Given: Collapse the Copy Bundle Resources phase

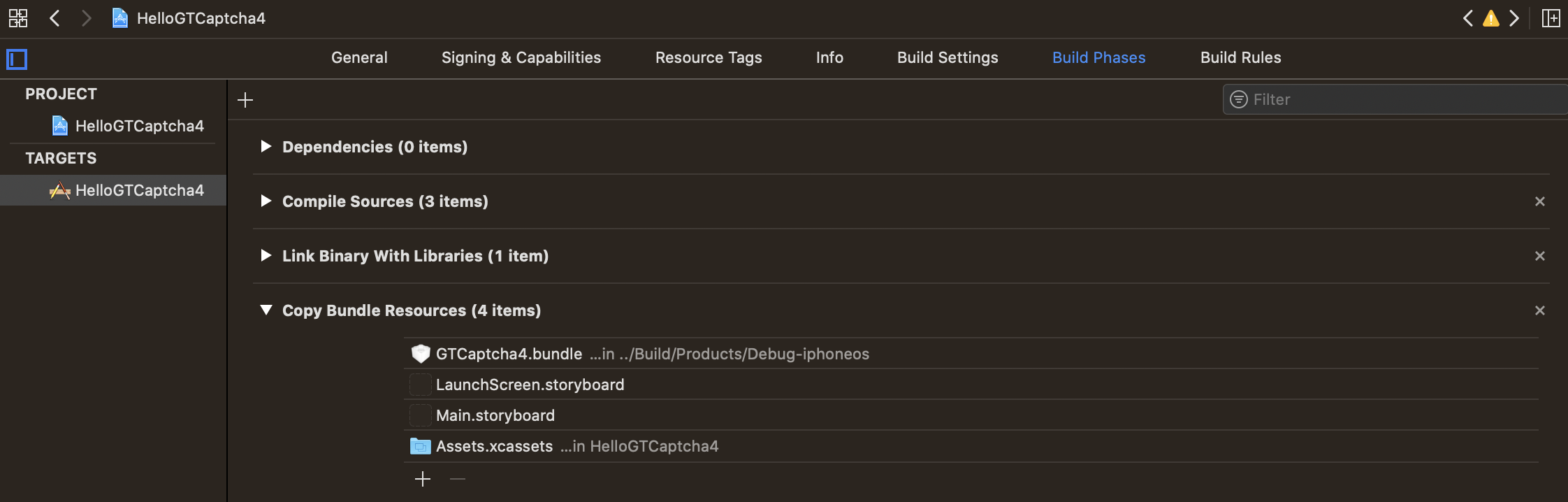Looking at the screenshot, I should click(266, 310).
